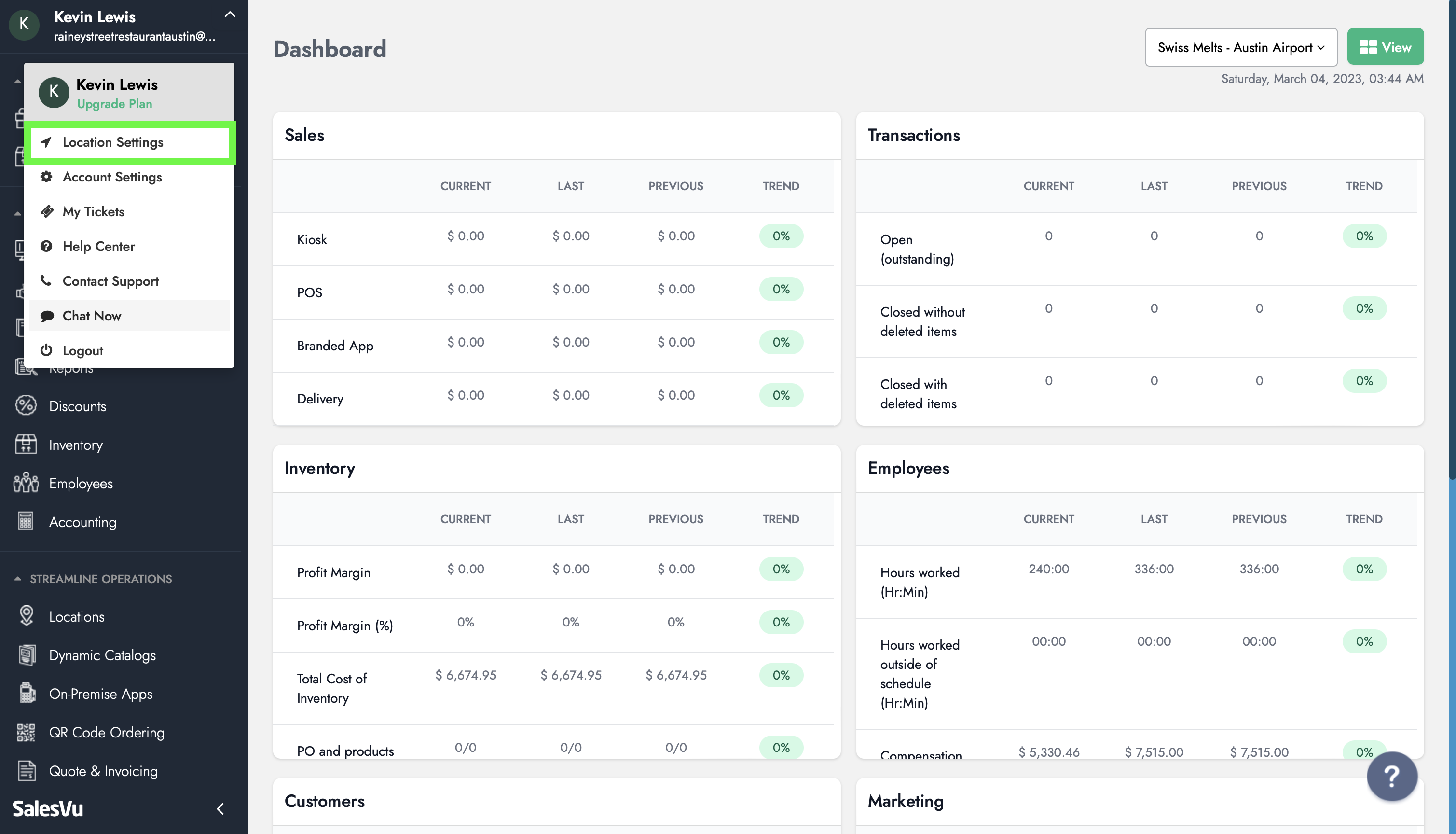Open the Discounts sidebar section
The height and width of the screenshot is (834, 1456).
(77, 406)
